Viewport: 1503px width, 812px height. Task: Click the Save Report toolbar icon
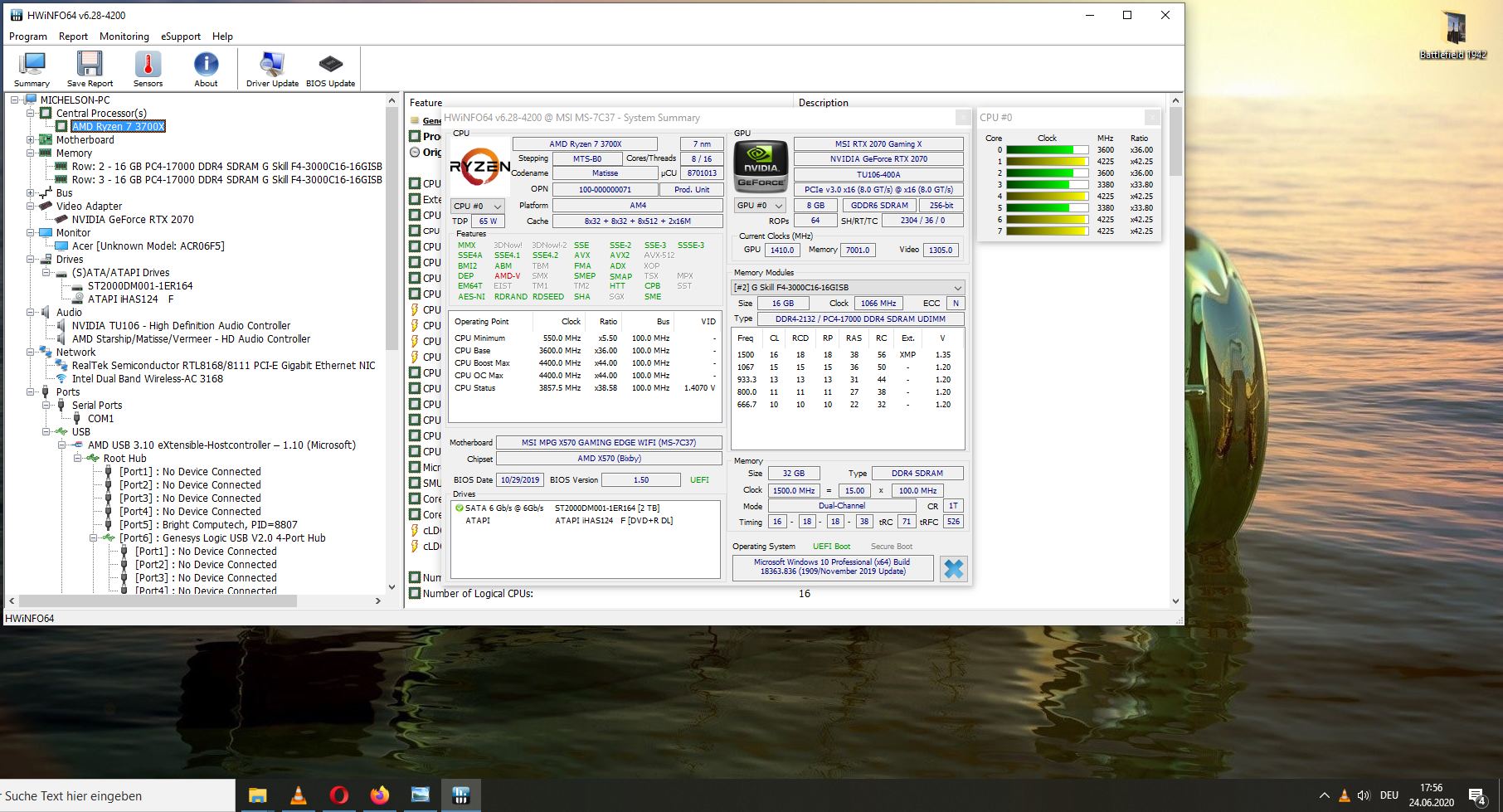click(90, 69)
